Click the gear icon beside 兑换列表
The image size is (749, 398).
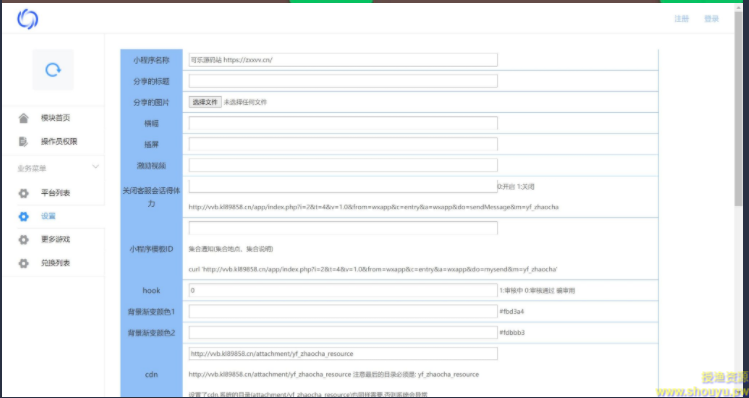click(23, 263)
